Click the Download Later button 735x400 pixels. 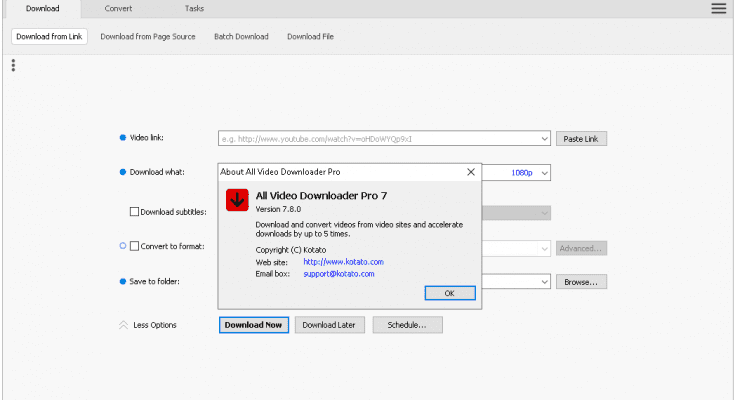(330, 325)
